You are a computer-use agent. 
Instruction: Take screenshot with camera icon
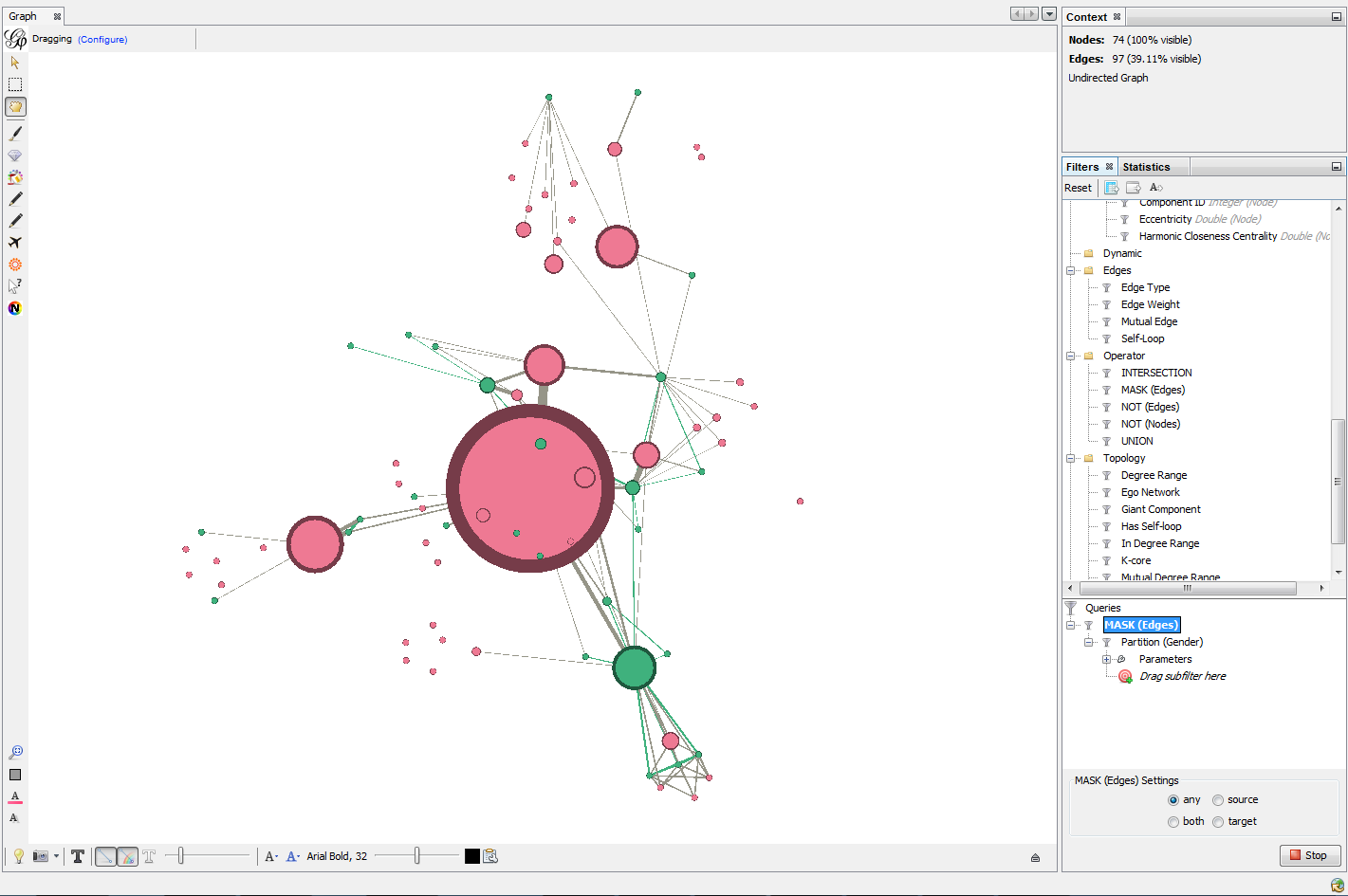pos(41,856)
